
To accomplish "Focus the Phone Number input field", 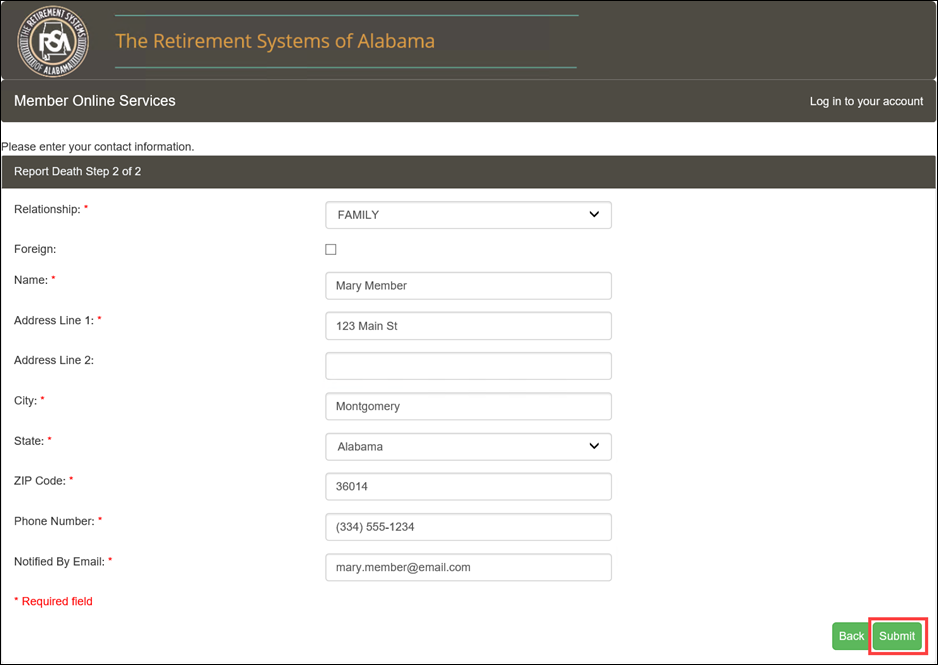I will 468,527.
